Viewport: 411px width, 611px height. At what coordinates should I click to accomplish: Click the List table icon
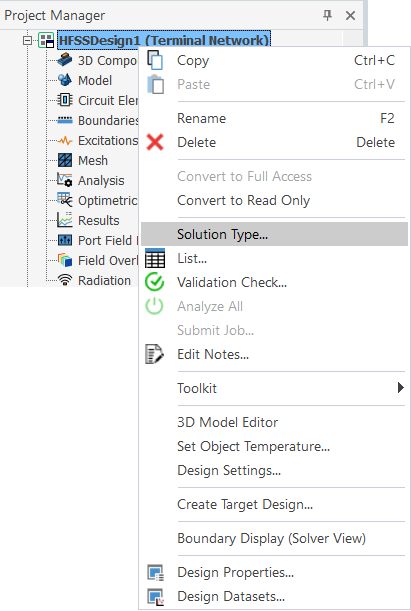155,258
